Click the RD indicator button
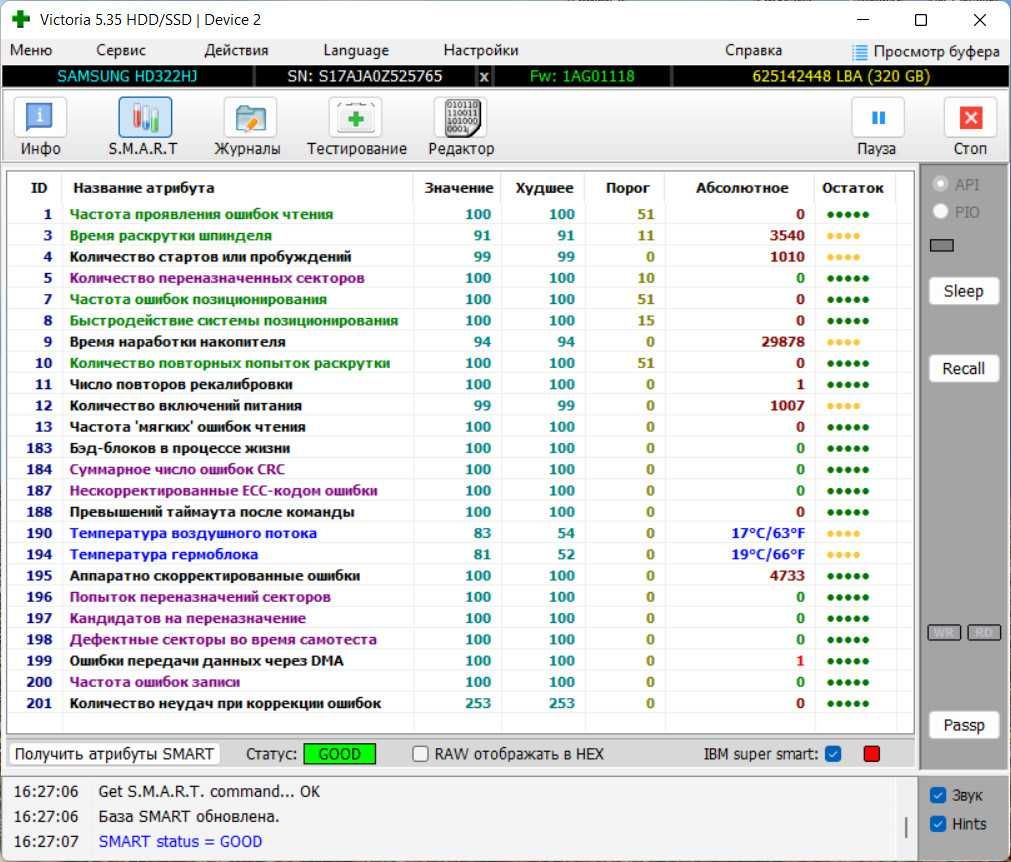The image size is (1011, 862). (x=984, y=632)
